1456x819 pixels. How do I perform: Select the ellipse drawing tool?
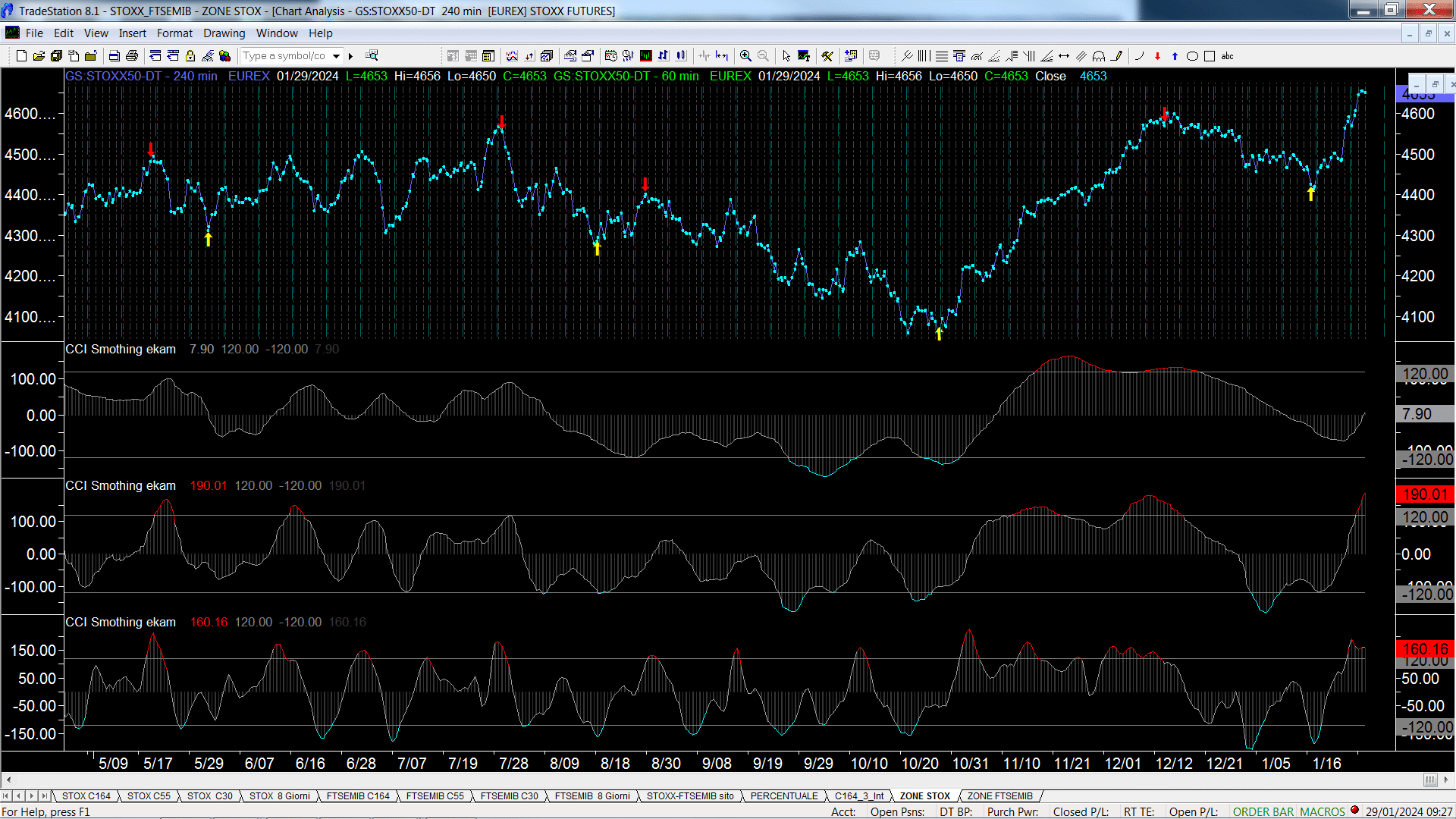[x=1192, y=56]
